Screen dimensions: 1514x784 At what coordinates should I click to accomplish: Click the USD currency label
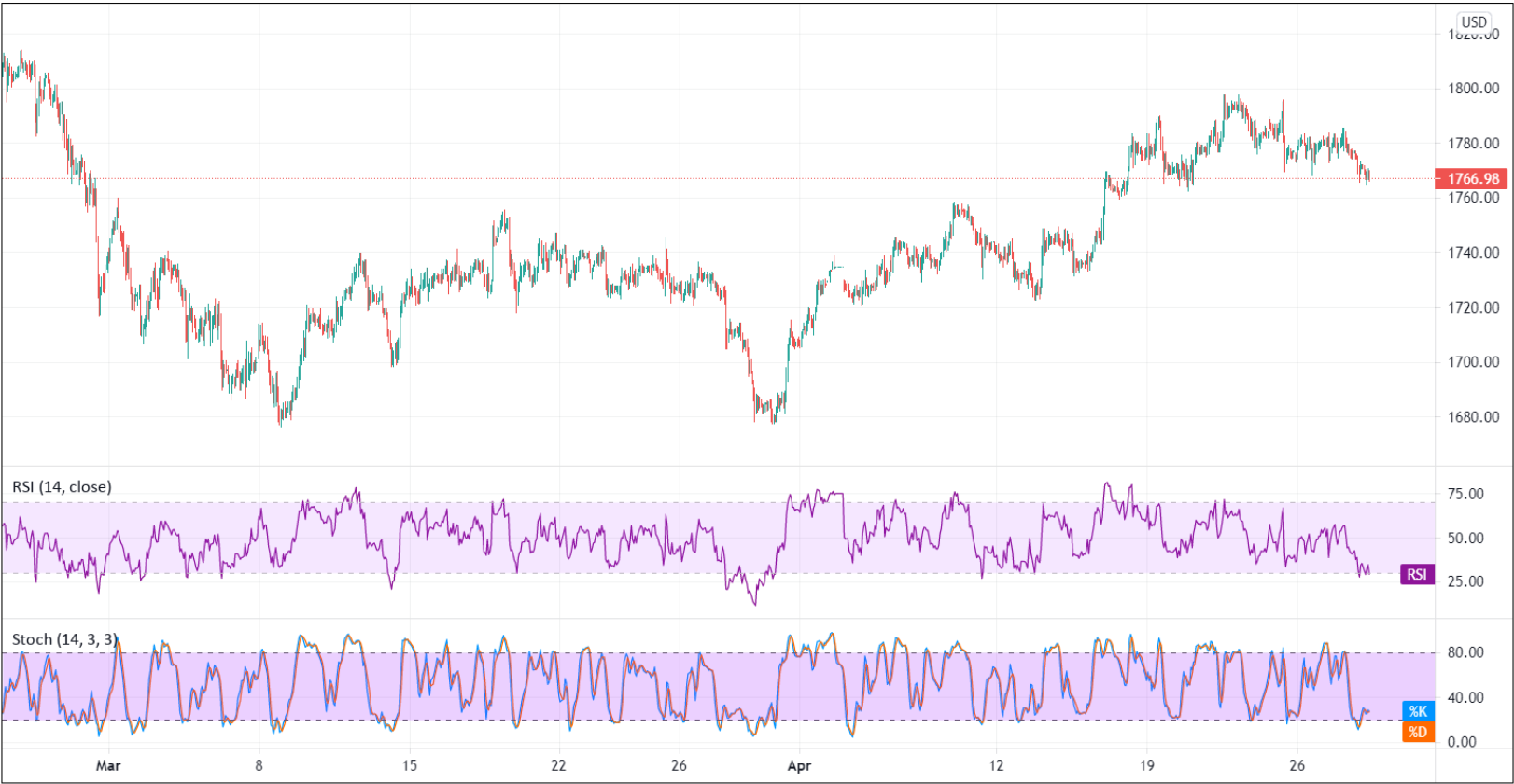[x=1474, y=22]
